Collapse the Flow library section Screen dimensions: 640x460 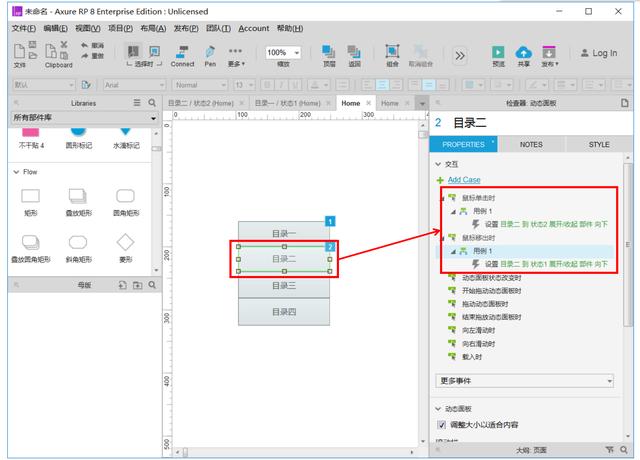pos(16,172)
